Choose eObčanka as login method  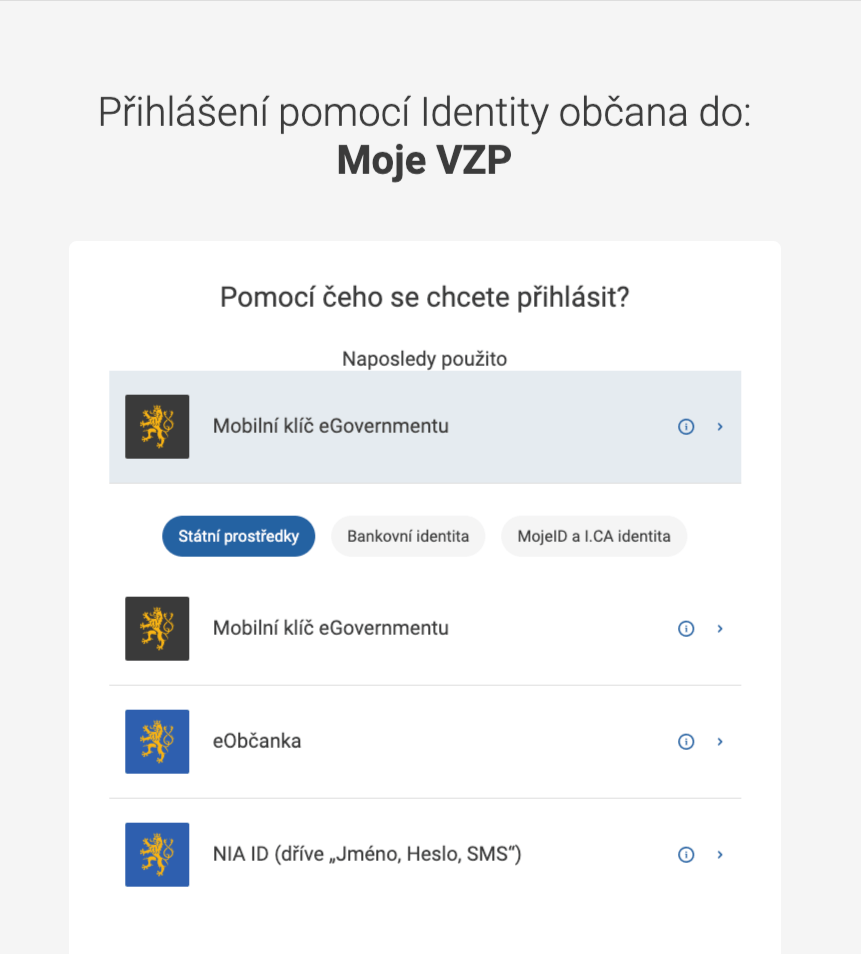pyautogui.click(x=425, y=742)
